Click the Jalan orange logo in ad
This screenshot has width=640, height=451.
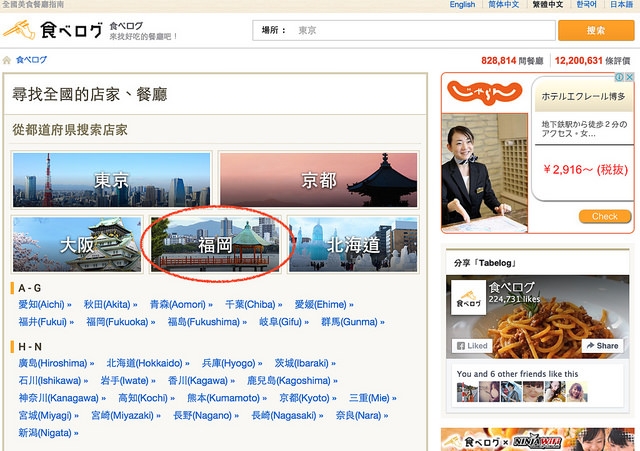(x=484, y=93)
